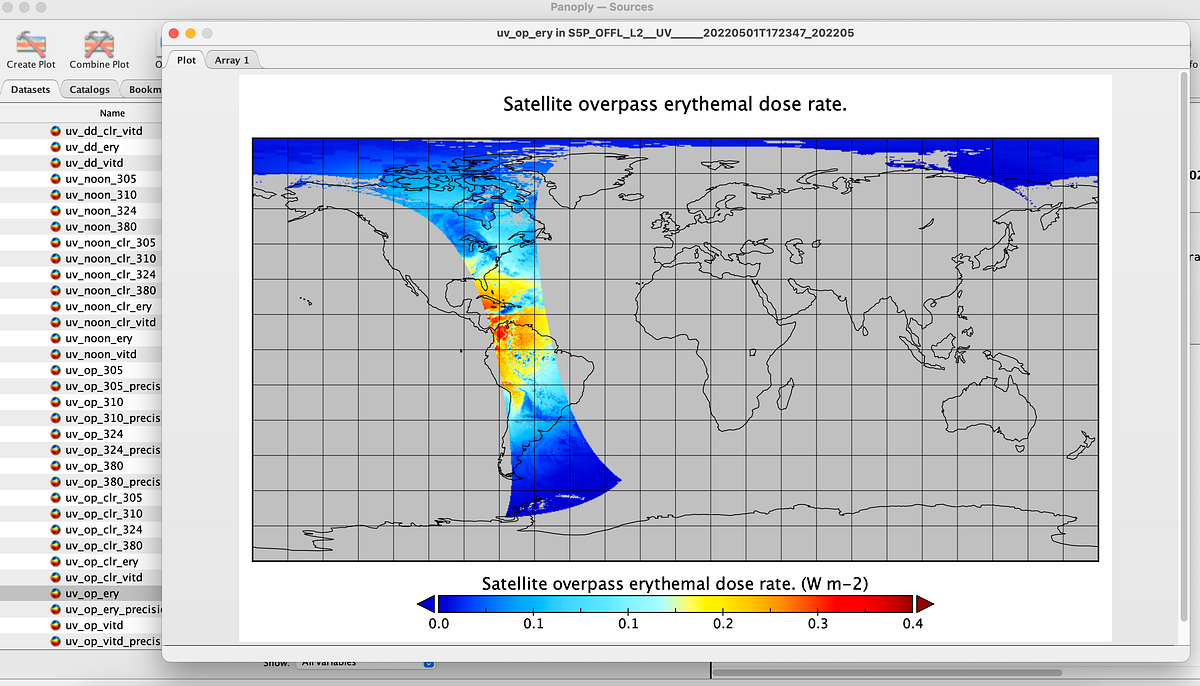Switch to the Array 1 tab
The width and height of the screenshot is (1200, 686).
click(231, 60)
